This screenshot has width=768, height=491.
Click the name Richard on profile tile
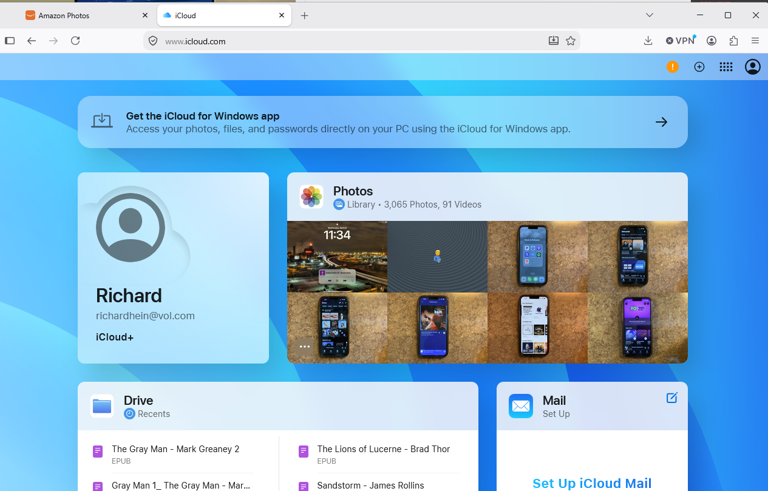(129, 295)
